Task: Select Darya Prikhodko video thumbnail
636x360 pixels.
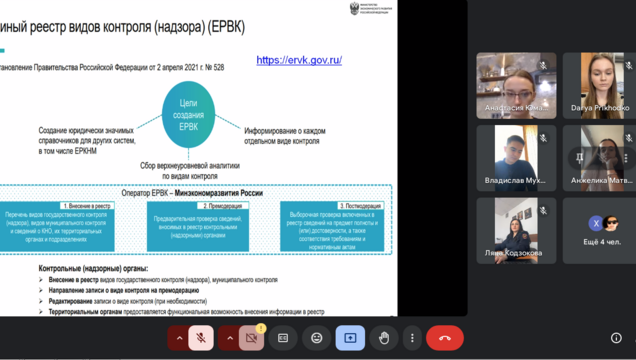Action: [x=599, y=86]
